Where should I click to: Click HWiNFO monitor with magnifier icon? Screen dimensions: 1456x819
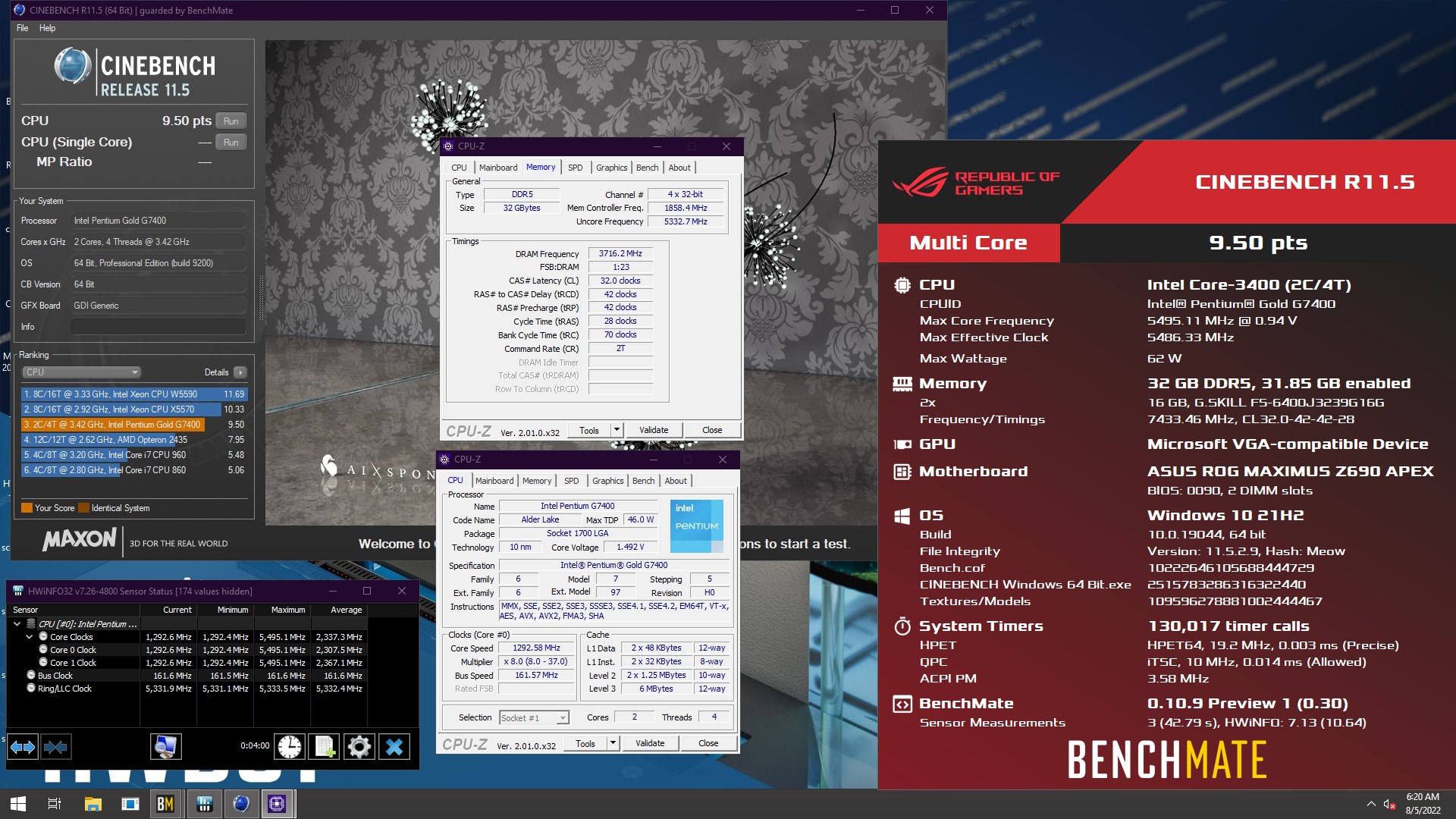165,747
